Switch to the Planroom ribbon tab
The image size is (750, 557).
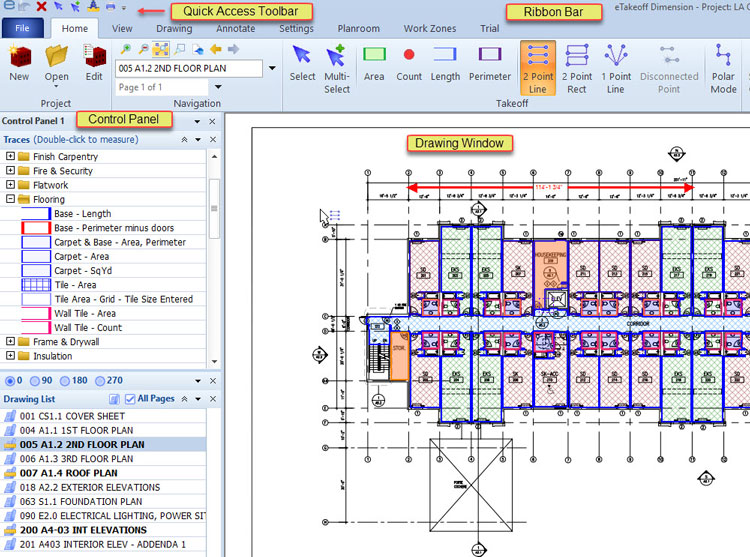coord(358,29)
